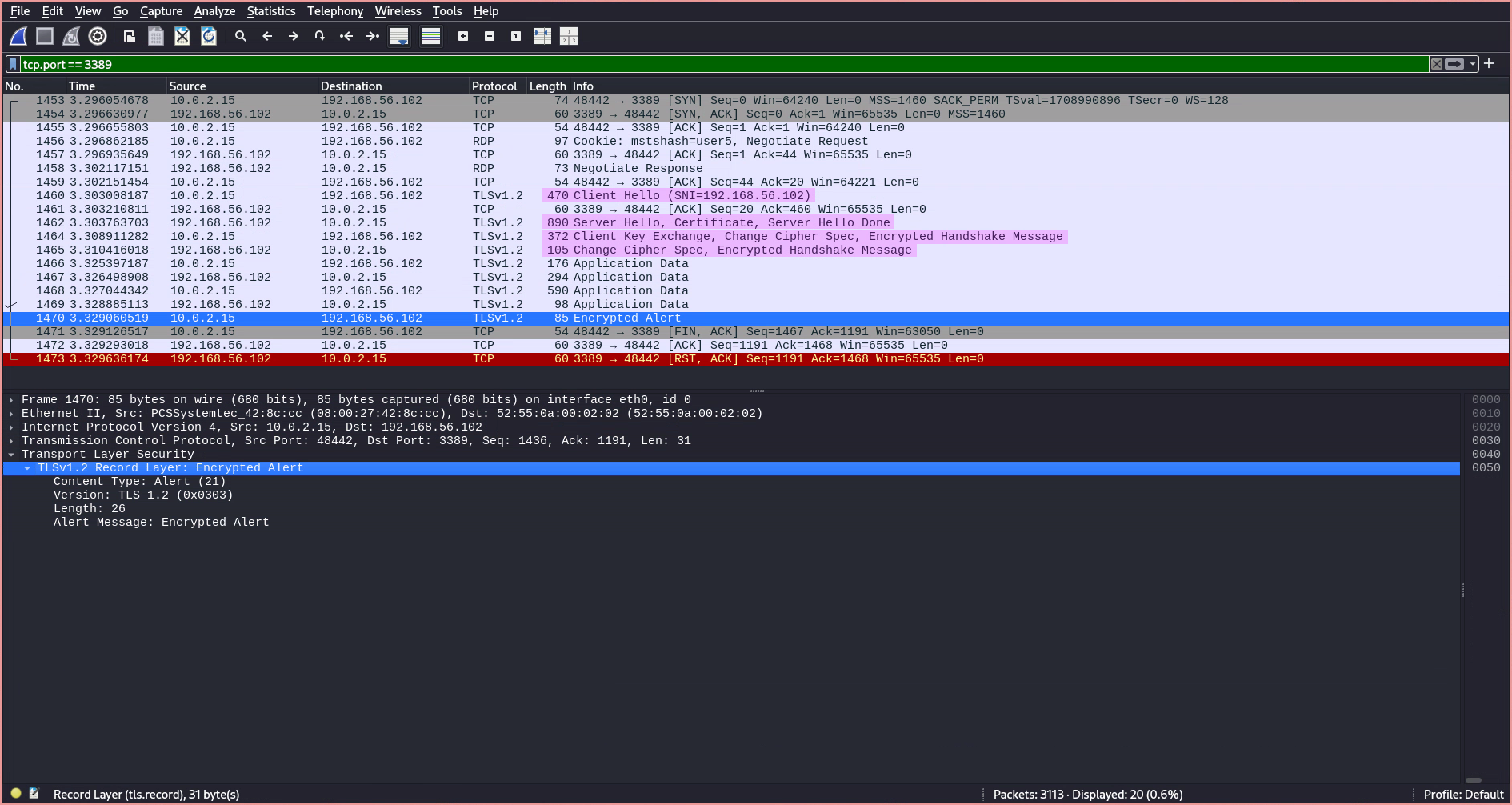Expand Transmission Control Protocol node
Viewport: 1512px width, 805px height.
click(x=11, y=440)
